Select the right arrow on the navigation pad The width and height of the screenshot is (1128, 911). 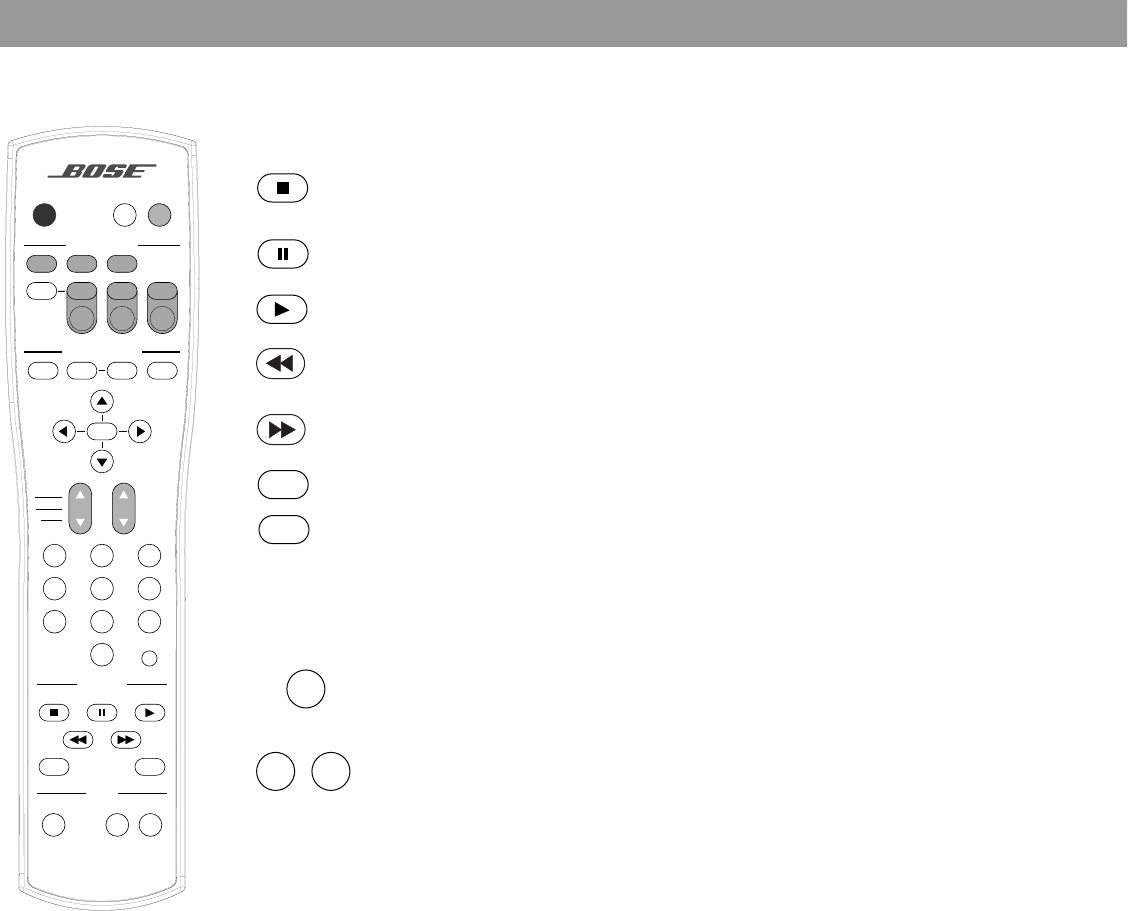click(140, 432)
